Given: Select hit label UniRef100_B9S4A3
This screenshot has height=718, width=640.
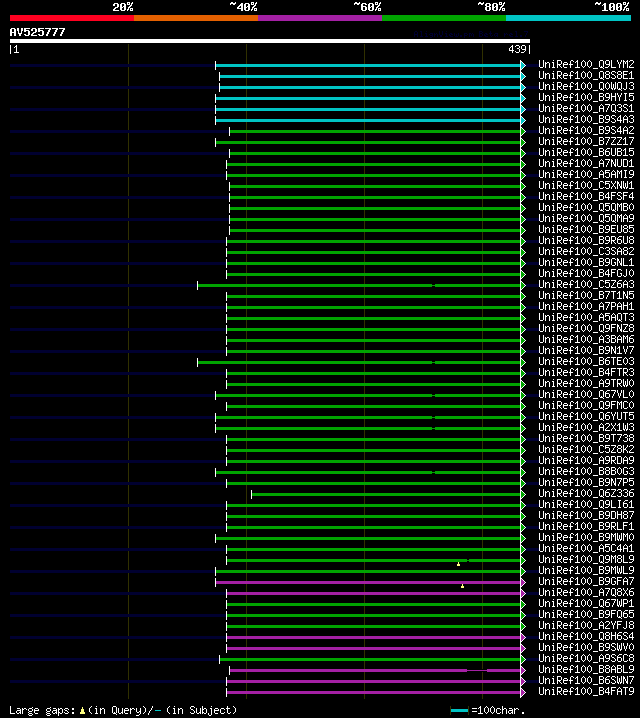Looking at the screenshot, I should 586,120.
